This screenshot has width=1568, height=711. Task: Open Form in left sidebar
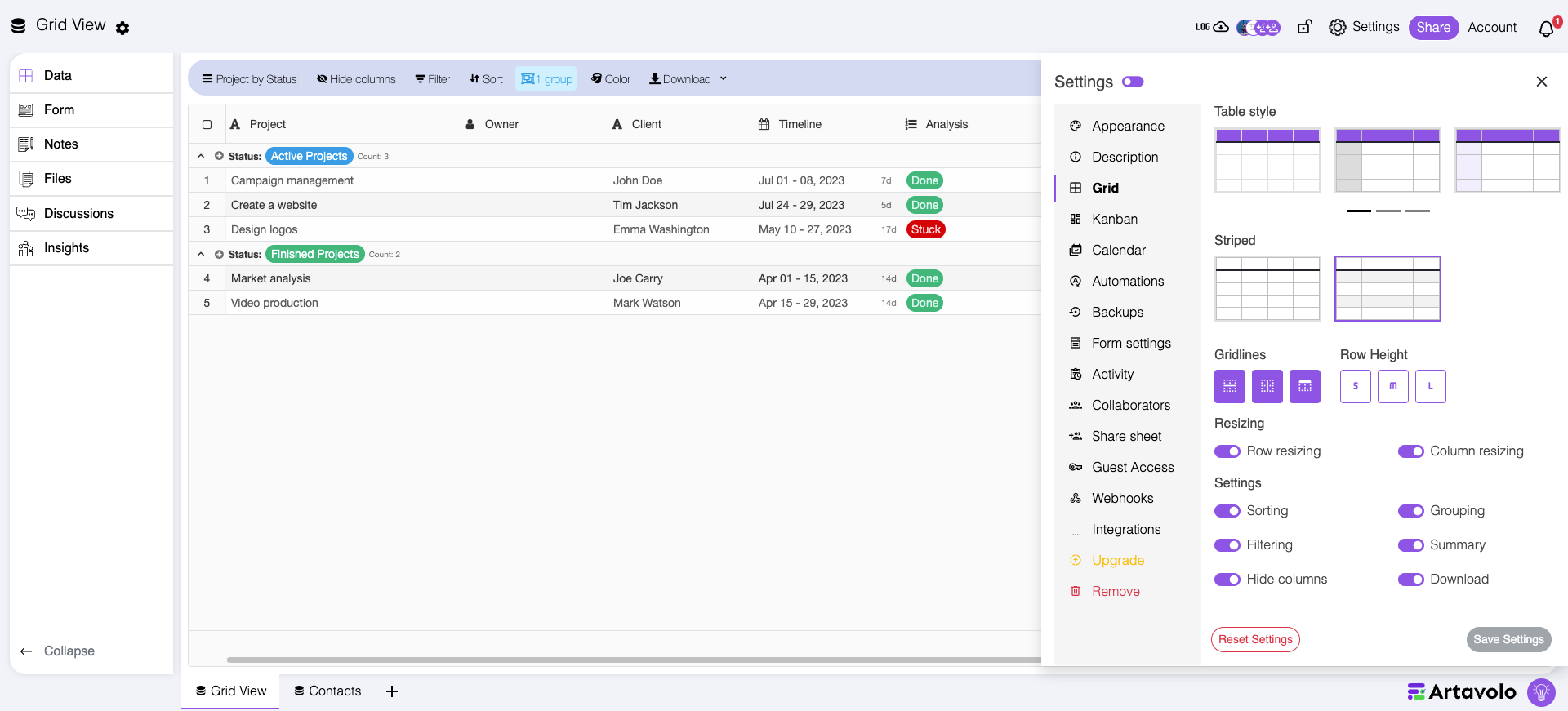(x=91, y=109)
